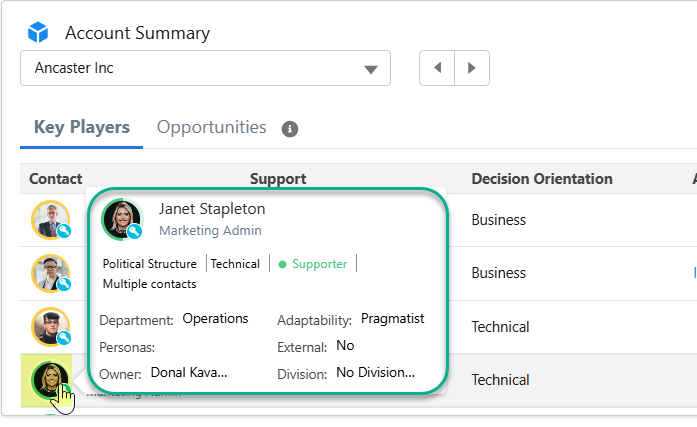The width and height of the screenshot is (697, 427).
Task: Click the info icon beside Opportunities
Action: [290, 129]
